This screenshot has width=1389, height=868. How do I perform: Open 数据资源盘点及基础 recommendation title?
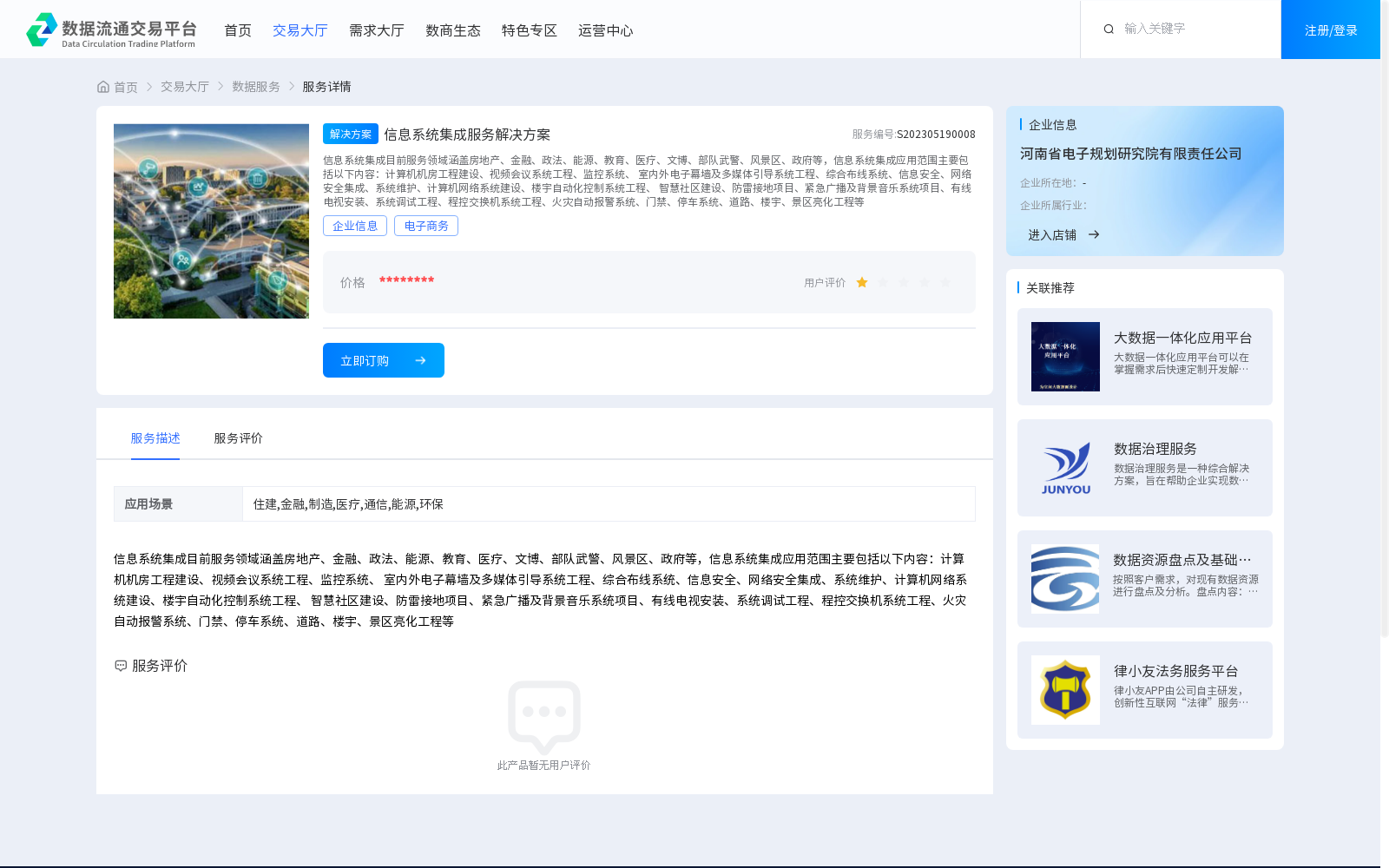pos(1182,560)
